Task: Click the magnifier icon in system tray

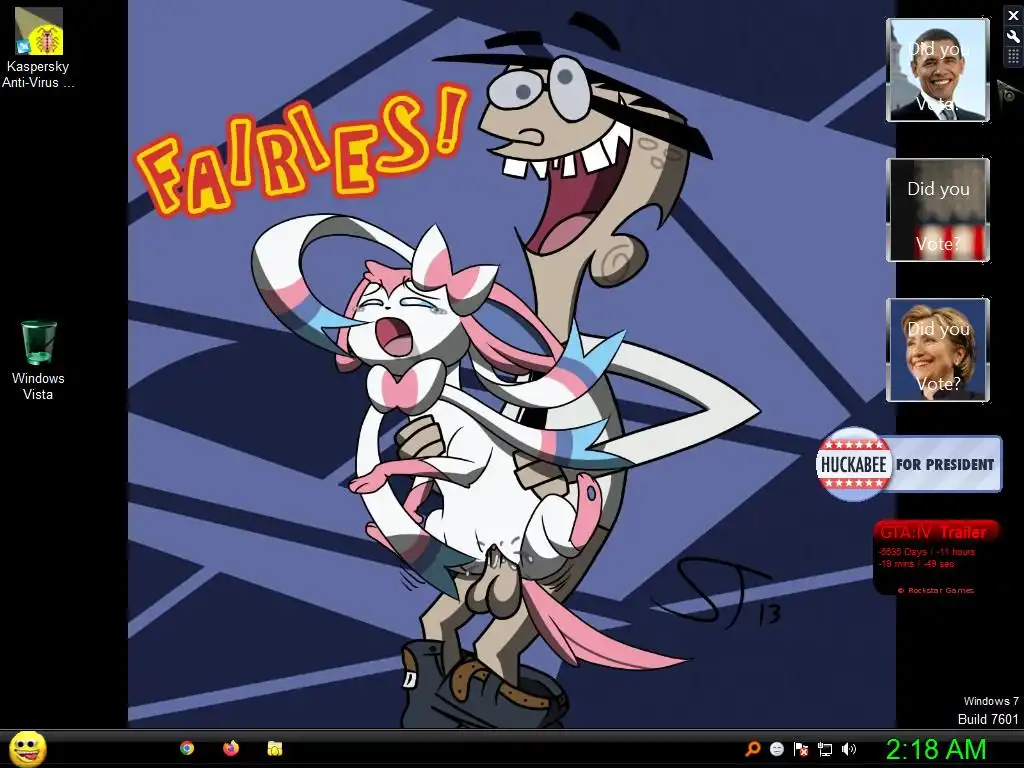Action: click(753, 749)
